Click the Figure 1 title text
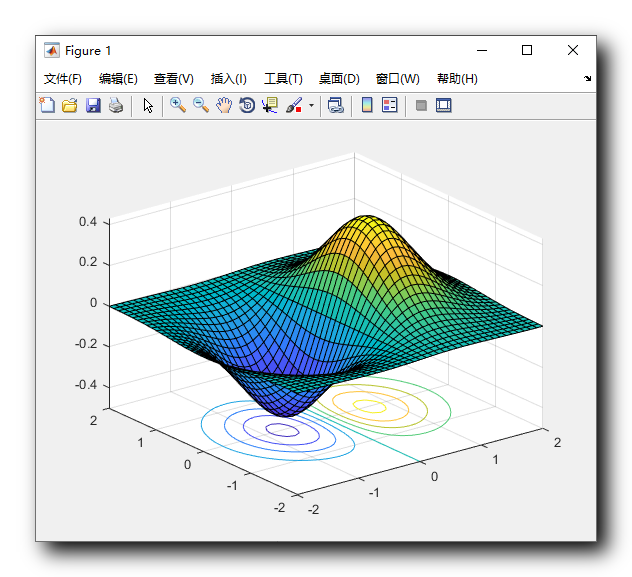Viewport: 632px width, 577px height. (x=88, y=51)
